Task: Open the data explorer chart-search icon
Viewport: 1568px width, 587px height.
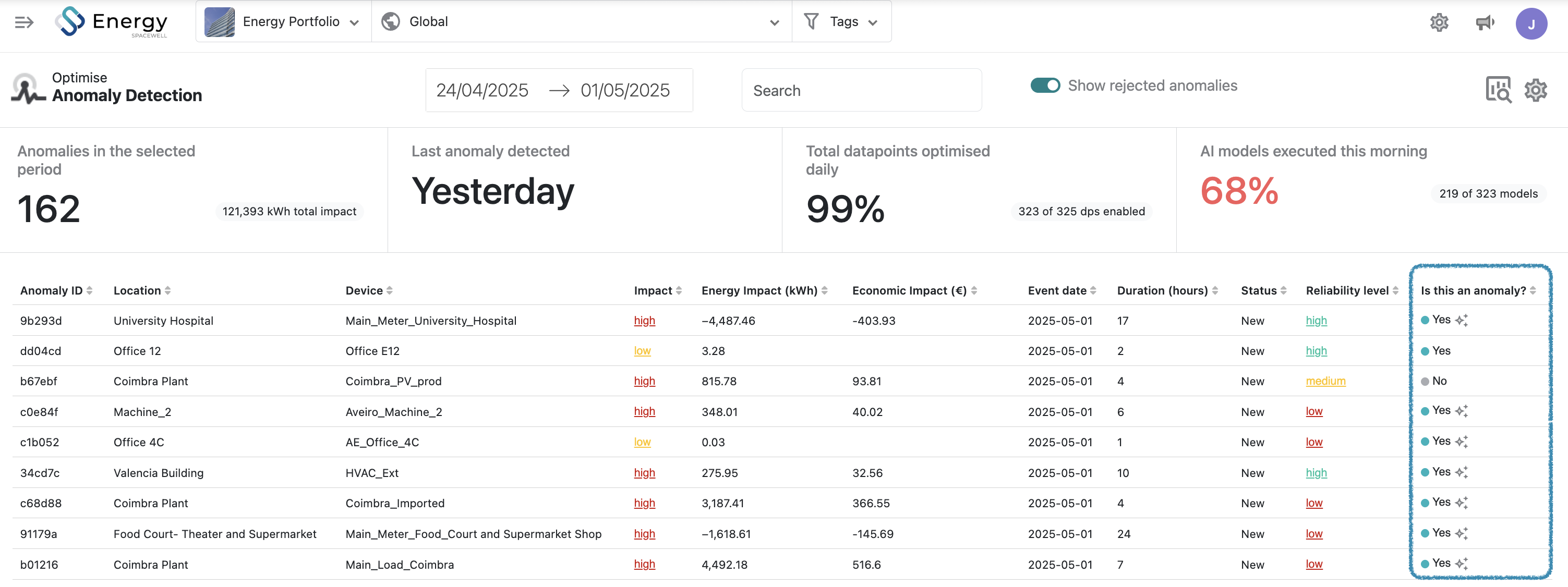Action: [1499, 90]
